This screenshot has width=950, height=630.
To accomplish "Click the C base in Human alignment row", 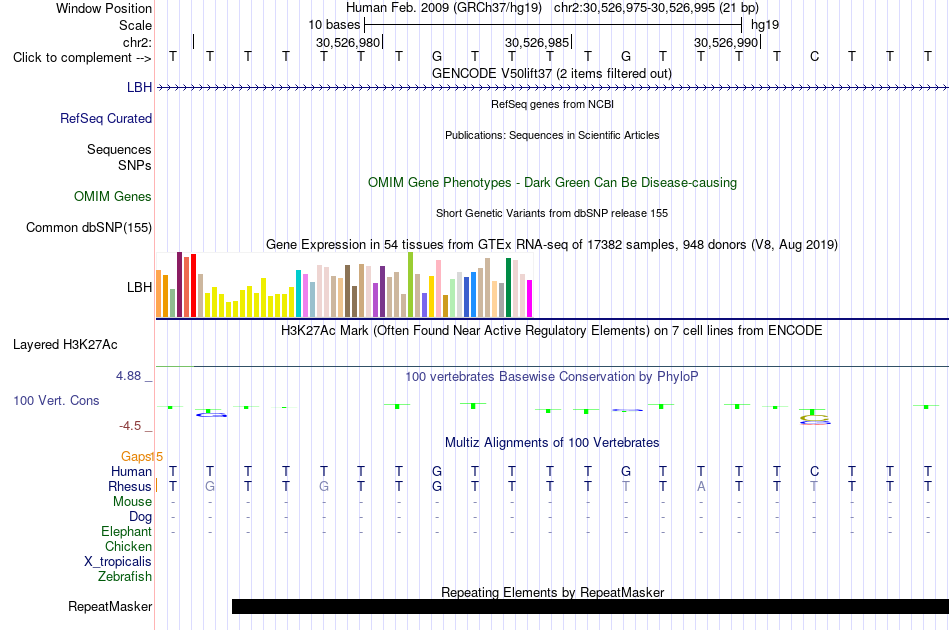I will pos(814,471).
